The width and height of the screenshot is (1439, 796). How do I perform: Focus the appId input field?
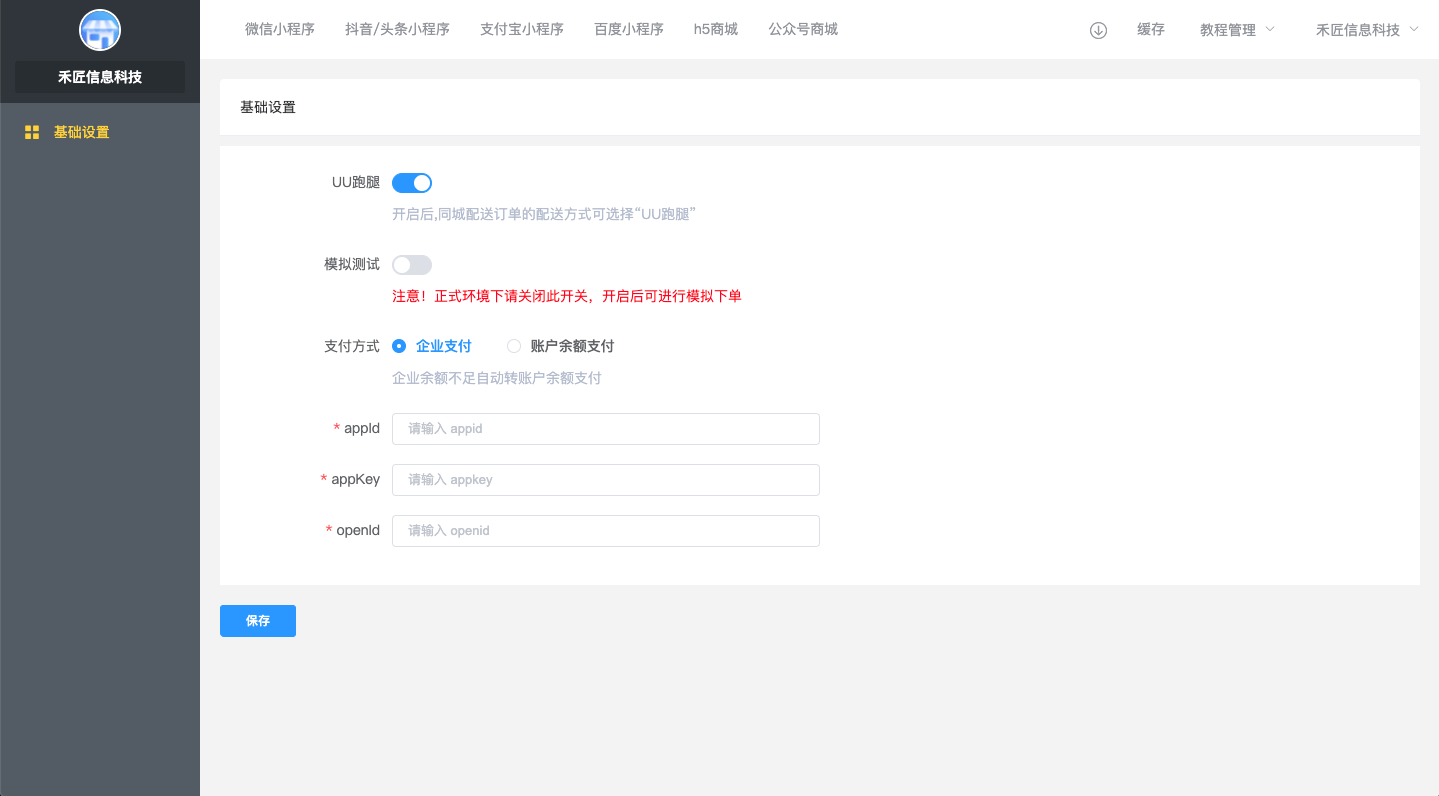tap(606, 429)
